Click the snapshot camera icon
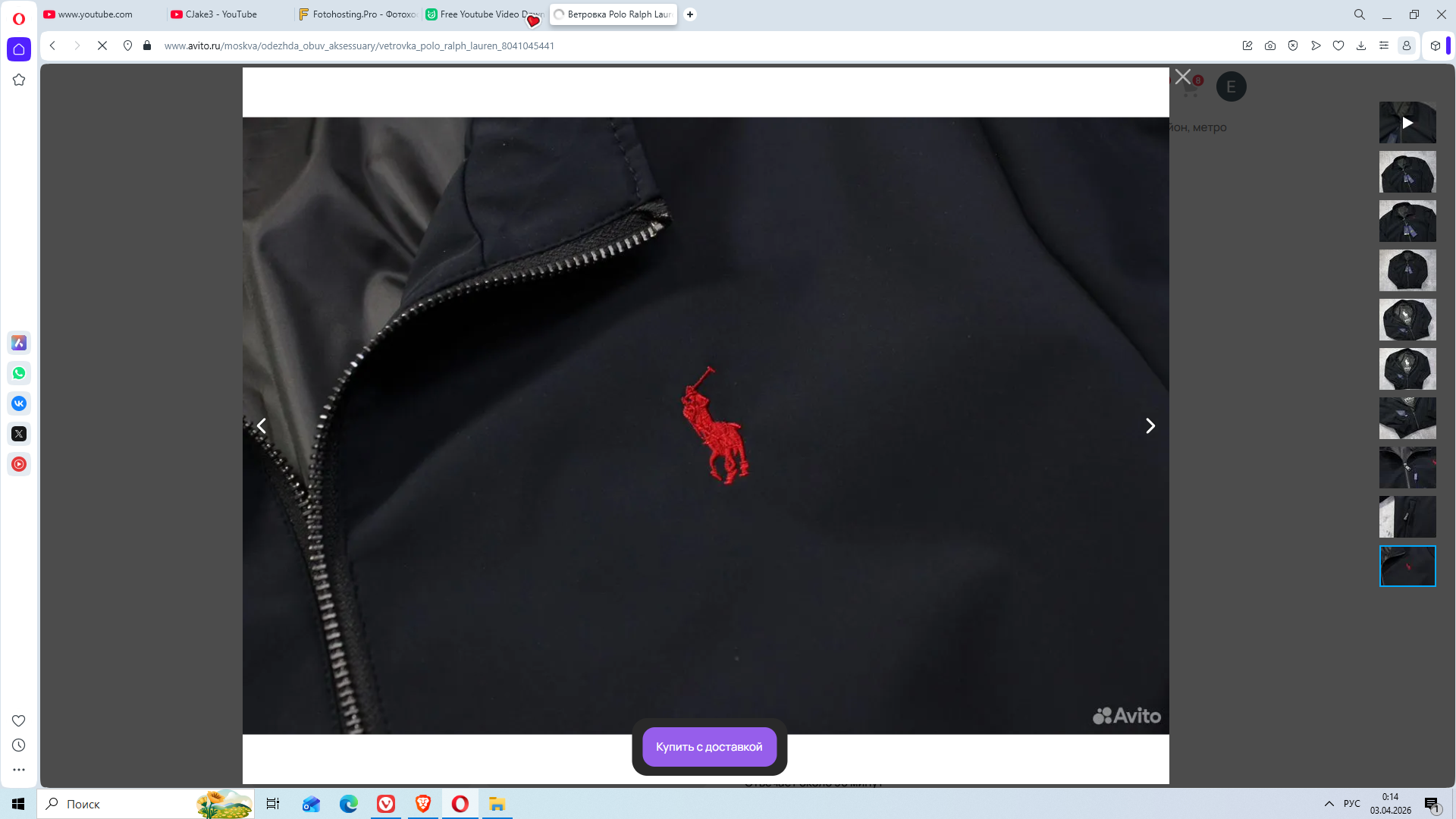The image size is (1456, 819). [1270, 45]
